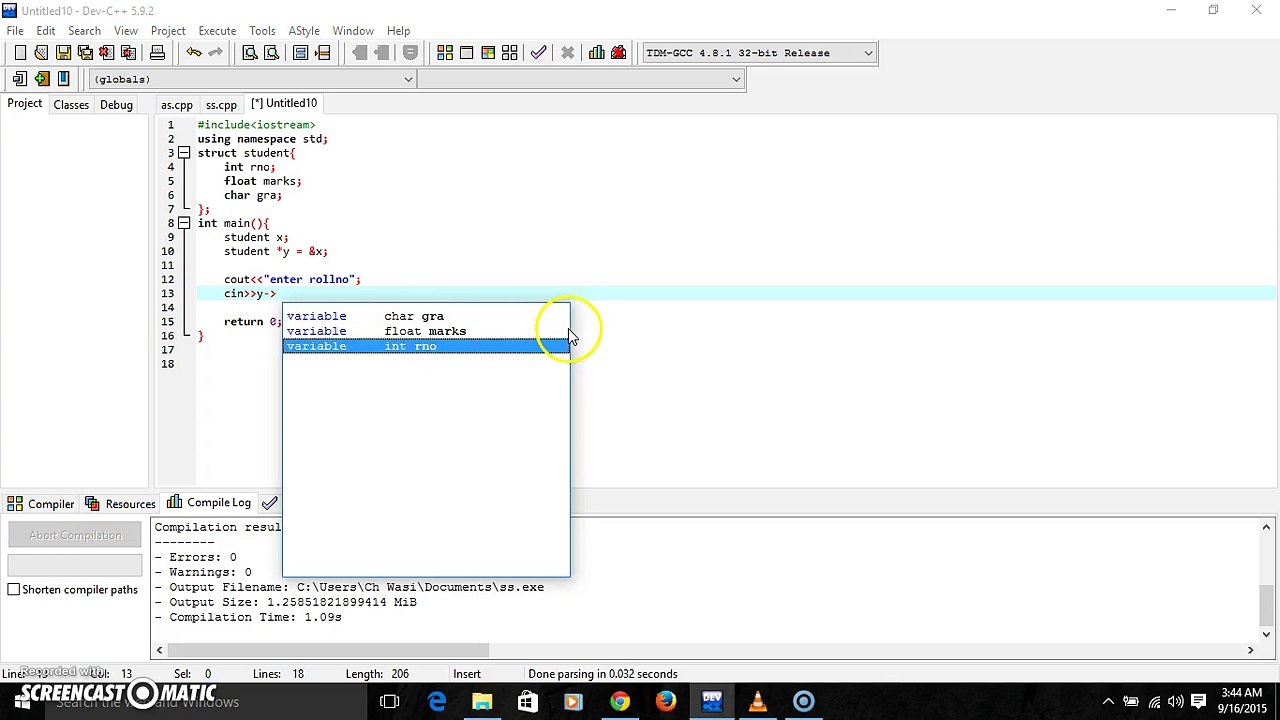Open the Find tool in toolbar

pyautogui.click(x=250, y=53)
